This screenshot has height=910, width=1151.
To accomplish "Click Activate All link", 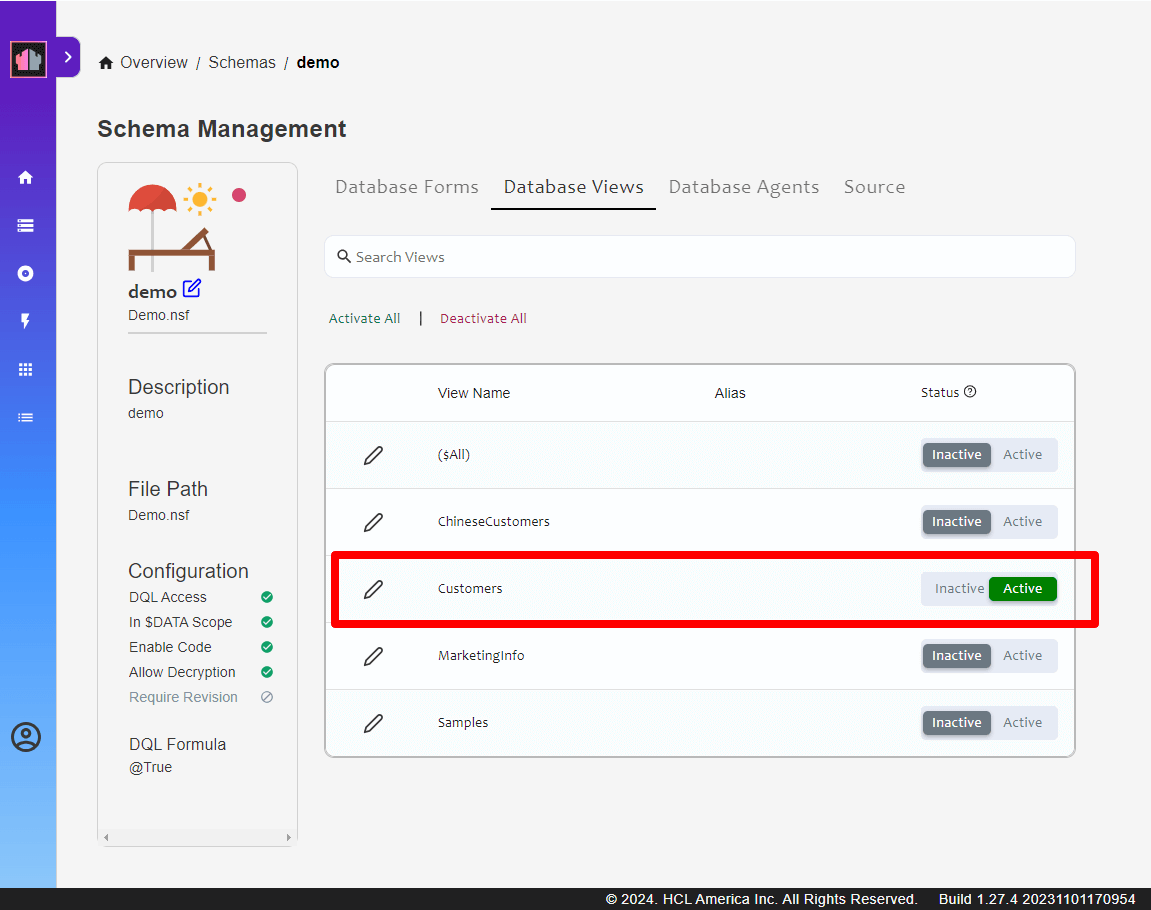I will 364,318.
